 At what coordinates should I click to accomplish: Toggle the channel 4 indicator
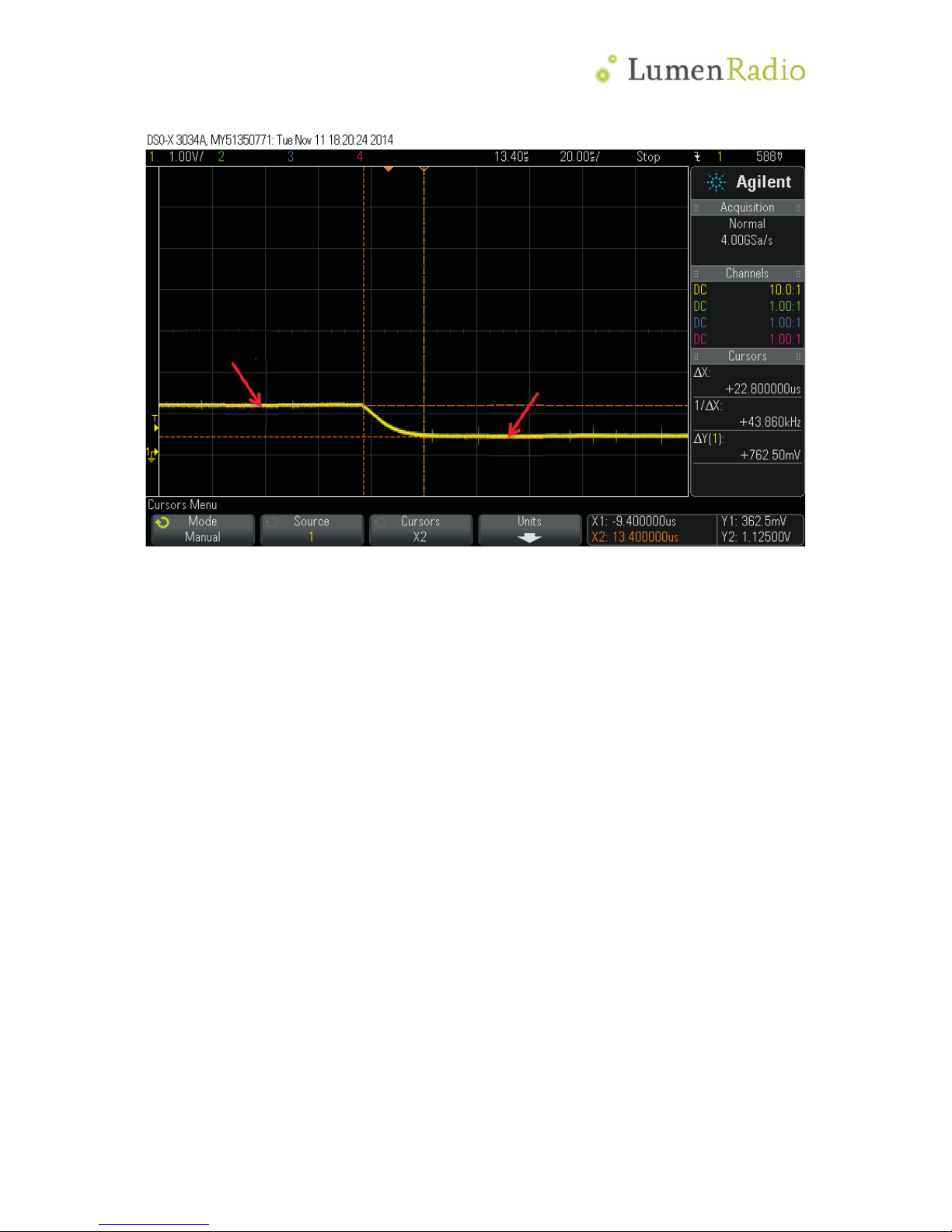click(360, 157)
